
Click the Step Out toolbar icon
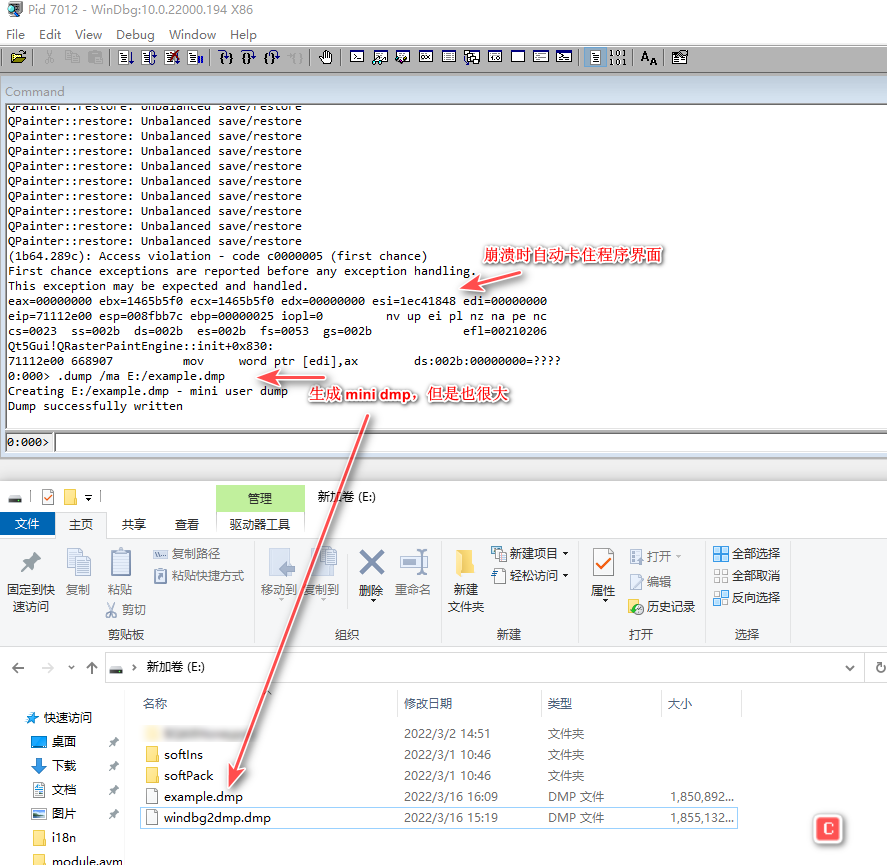272,57
